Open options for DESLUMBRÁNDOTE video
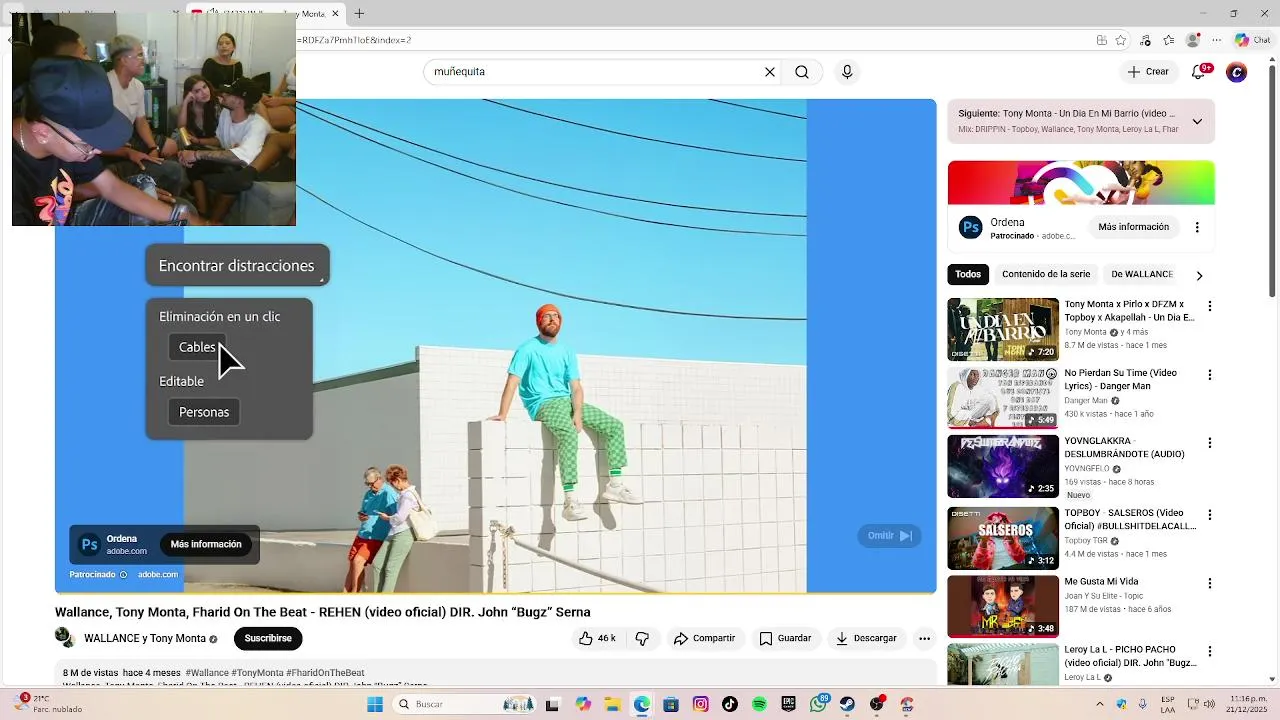This screenshot has height=720, width=1280. click(1210, 443)
